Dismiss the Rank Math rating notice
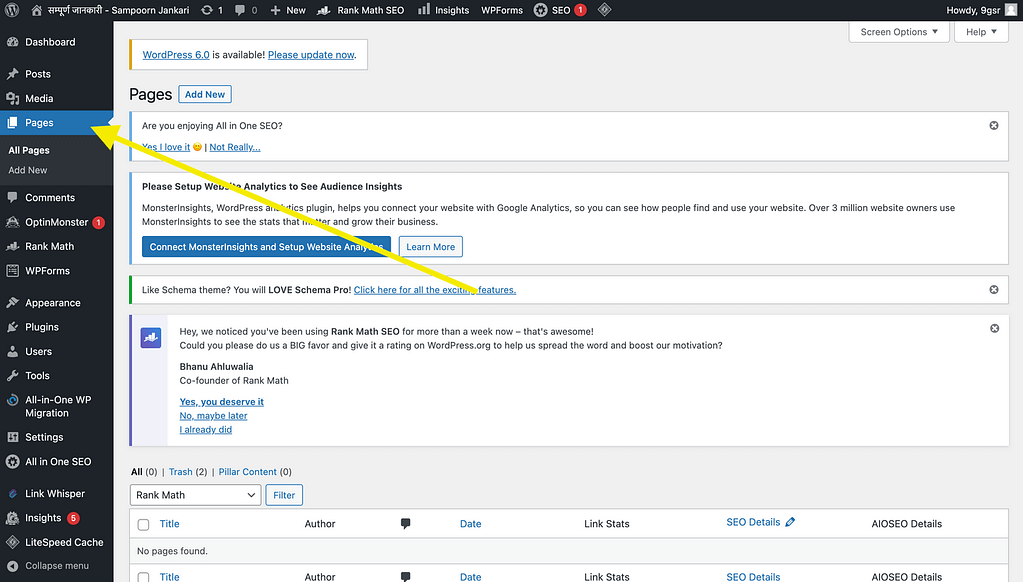 (993, 329)
